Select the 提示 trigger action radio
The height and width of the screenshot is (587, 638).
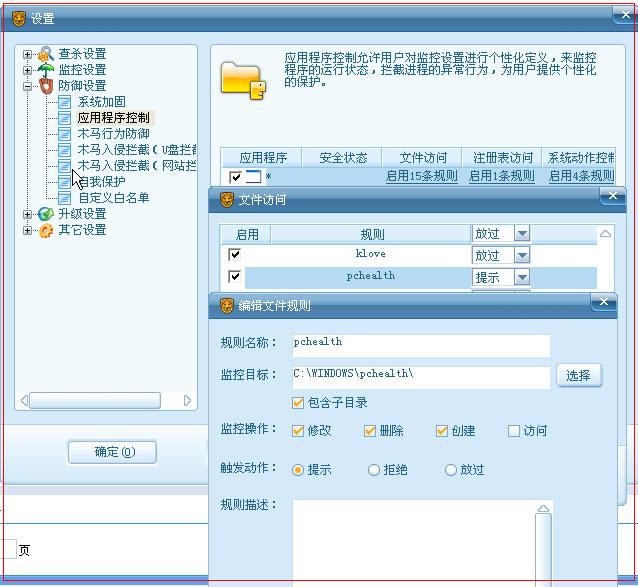point(298,470)
